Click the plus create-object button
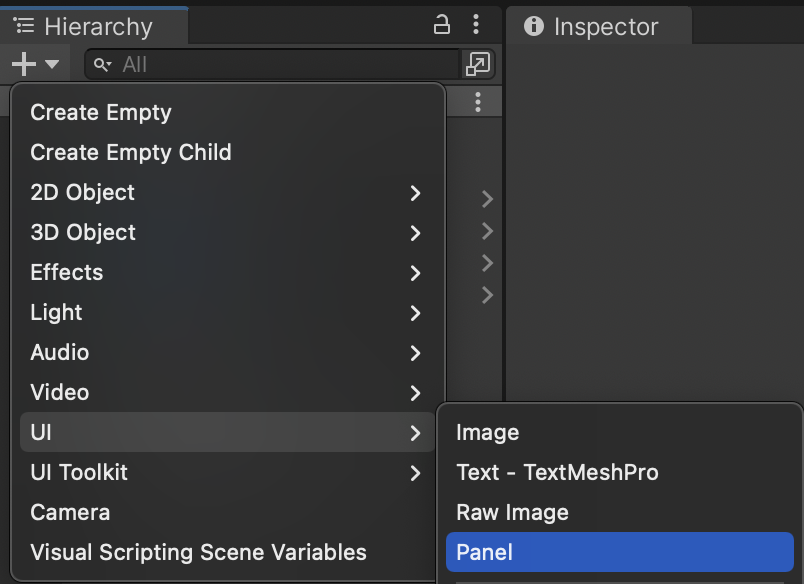The image size is (804, 584). 25,65
